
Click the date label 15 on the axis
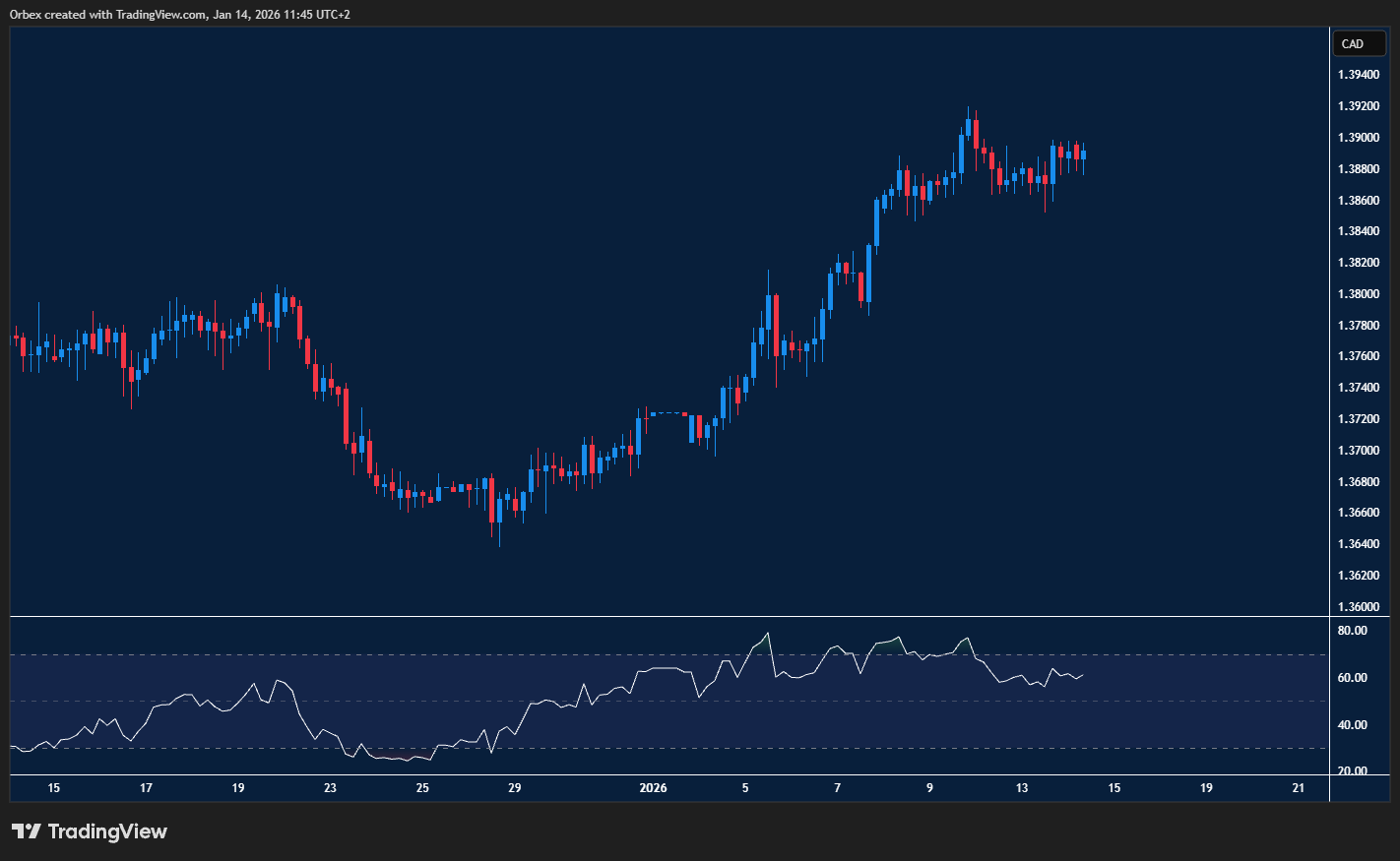pyautogui.click(x=54, y=788)
